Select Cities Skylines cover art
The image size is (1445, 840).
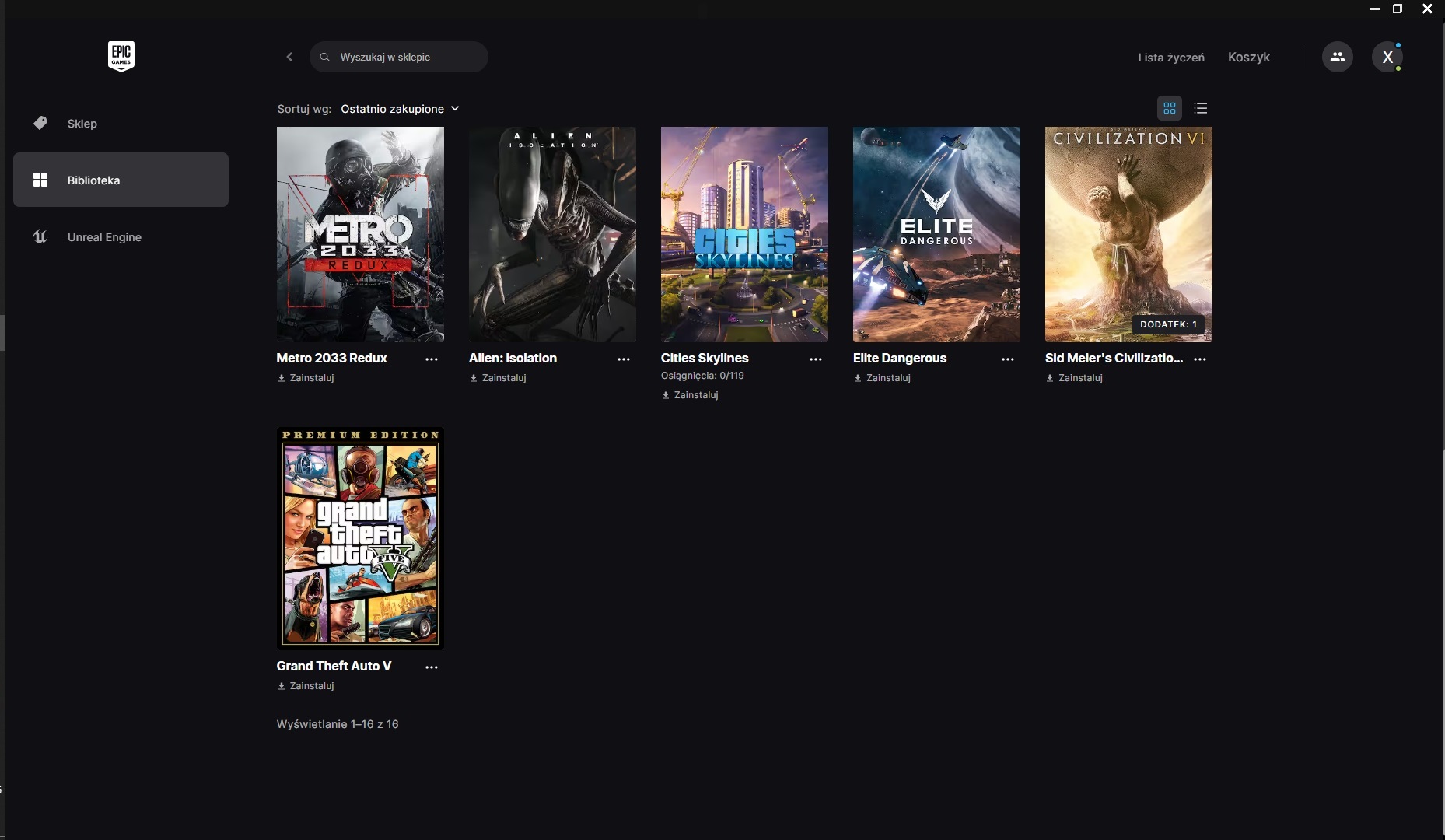tap(744, 234)
